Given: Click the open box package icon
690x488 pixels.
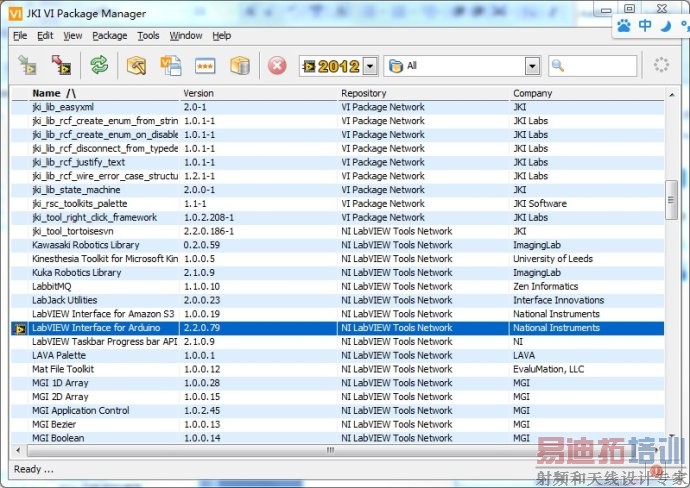Looking at the screenshot, I should pos(240,66).
